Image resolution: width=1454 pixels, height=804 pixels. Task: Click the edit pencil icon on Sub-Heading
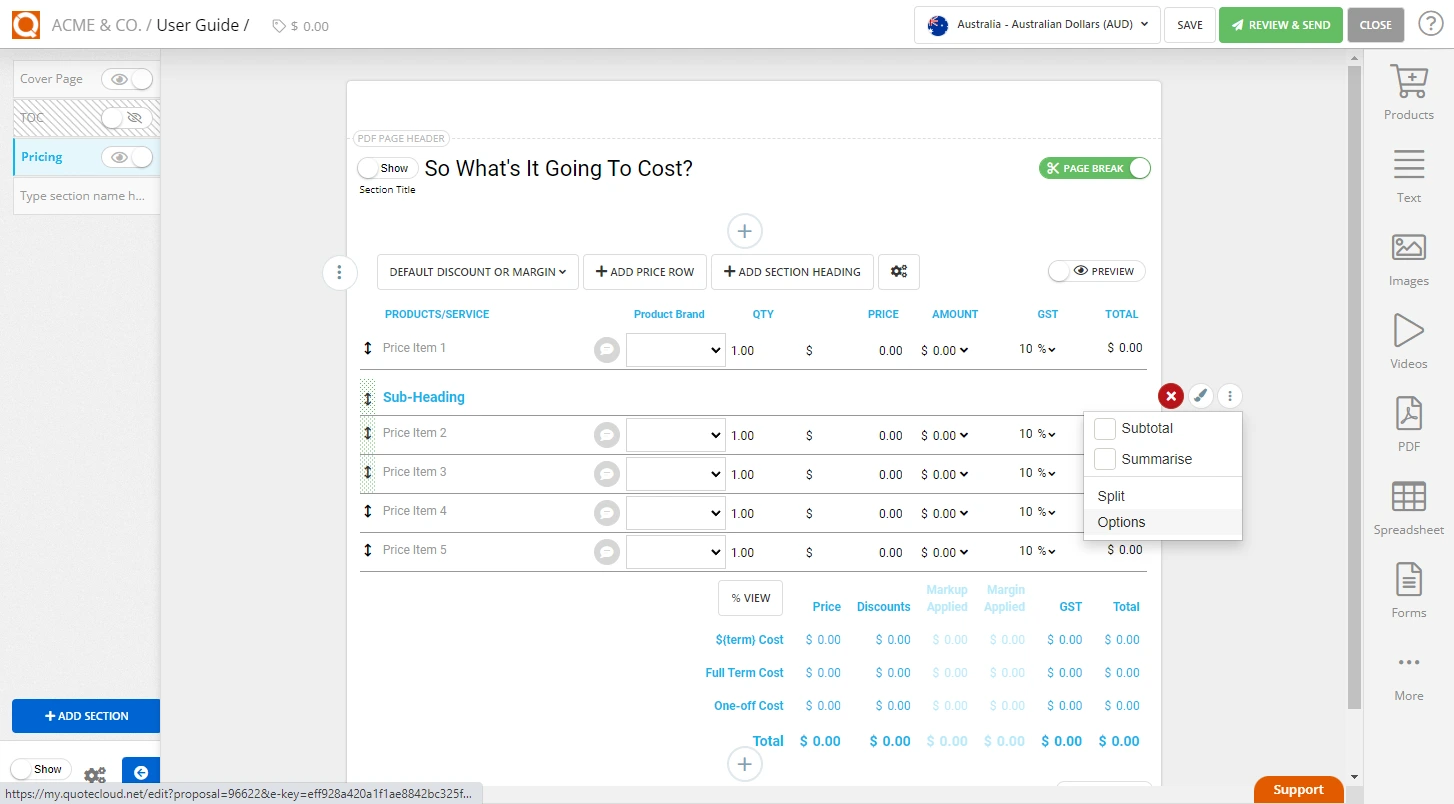pyautogui.click(x=1201, y=395)
